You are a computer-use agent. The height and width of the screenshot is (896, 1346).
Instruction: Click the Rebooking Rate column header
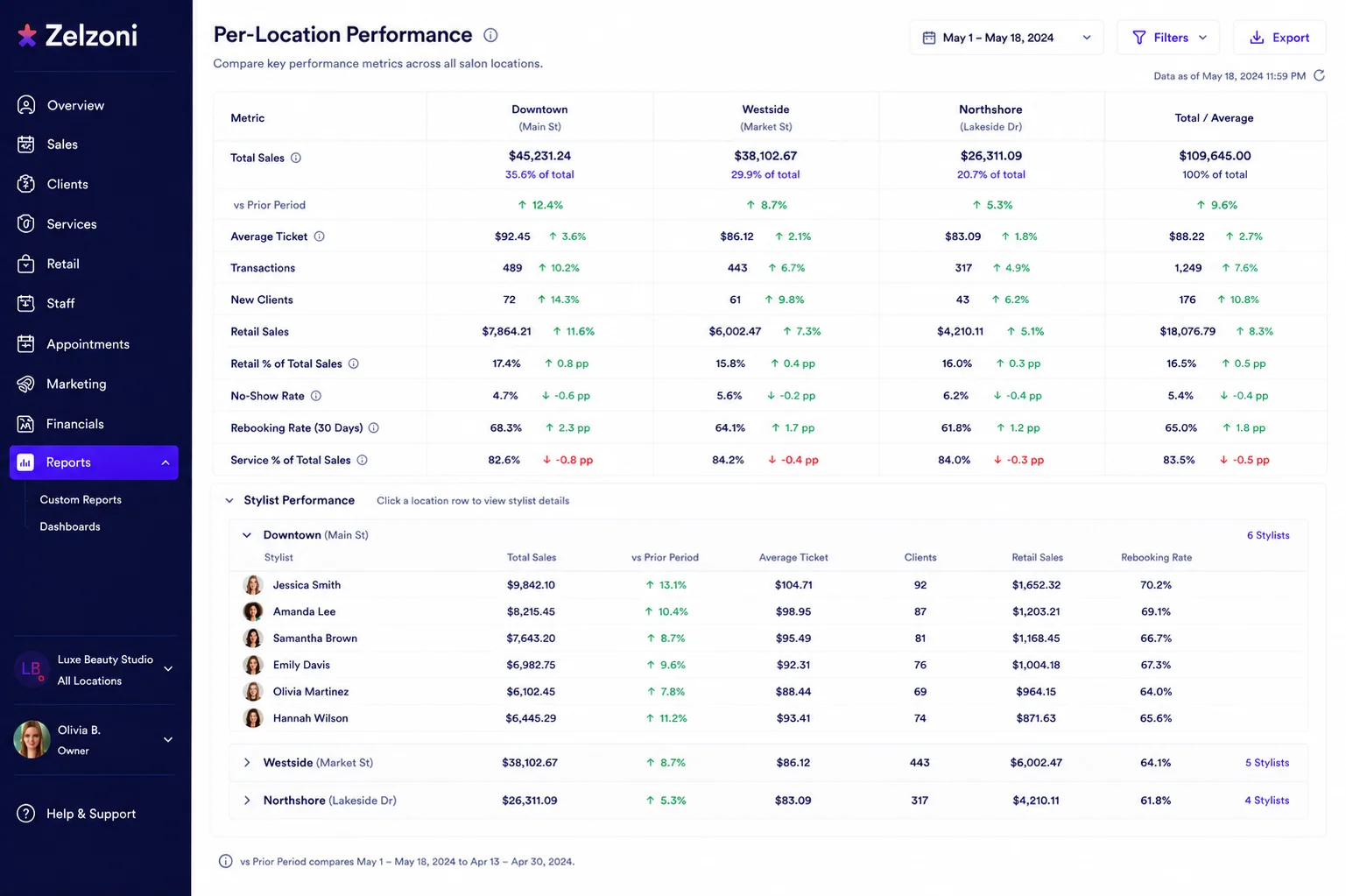1156,558
